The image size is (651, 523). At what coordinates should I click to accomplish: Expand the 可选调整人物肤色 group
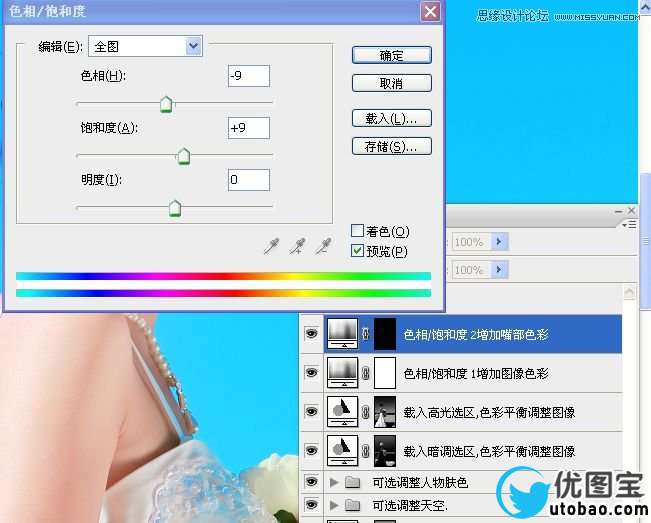333,482
